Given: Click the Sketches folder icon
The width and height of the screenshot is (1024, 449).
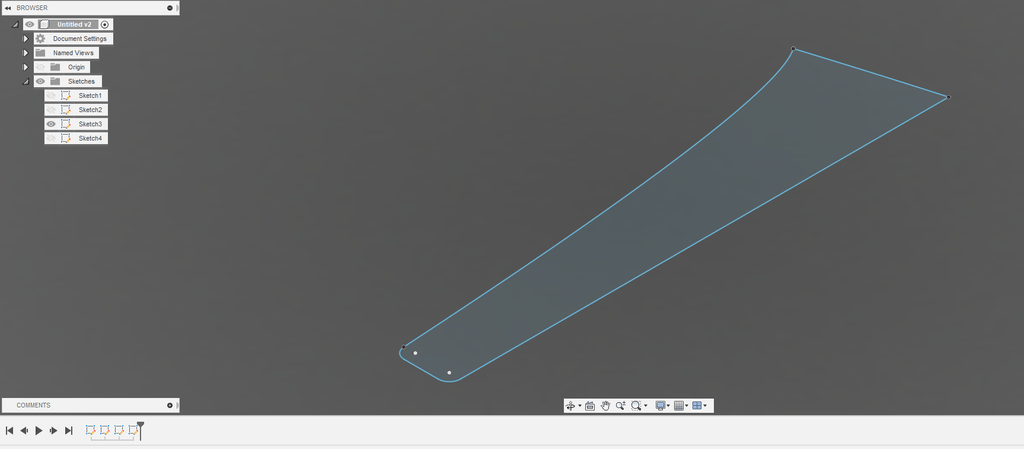Looking at the screenshot, I should 55,82.
